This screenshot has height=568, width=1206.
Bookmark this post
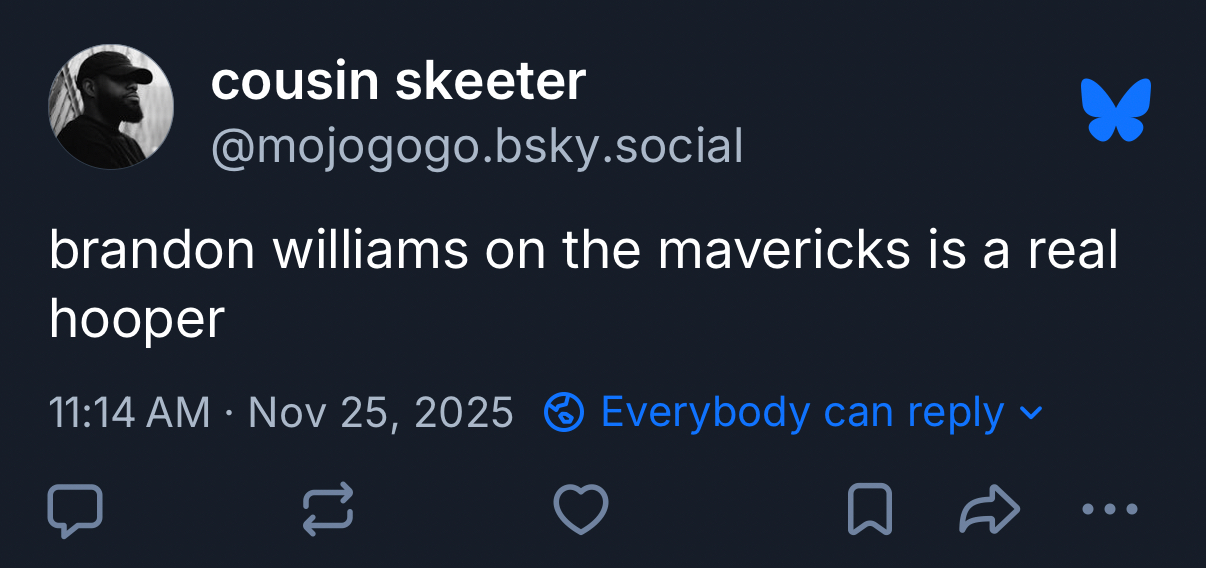[x=869, y=510]
